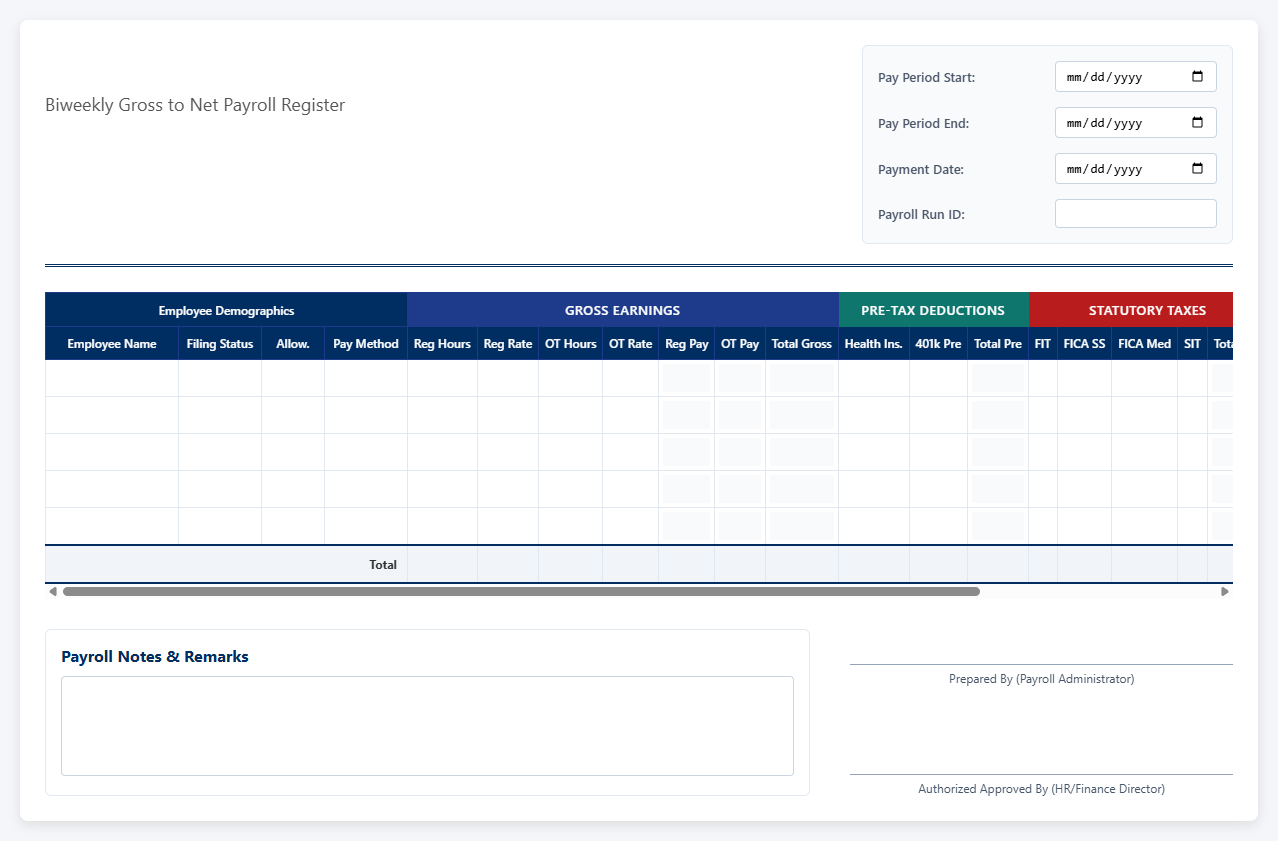
Task: Click the Health Ins. column header
Action: coord(874,344)
